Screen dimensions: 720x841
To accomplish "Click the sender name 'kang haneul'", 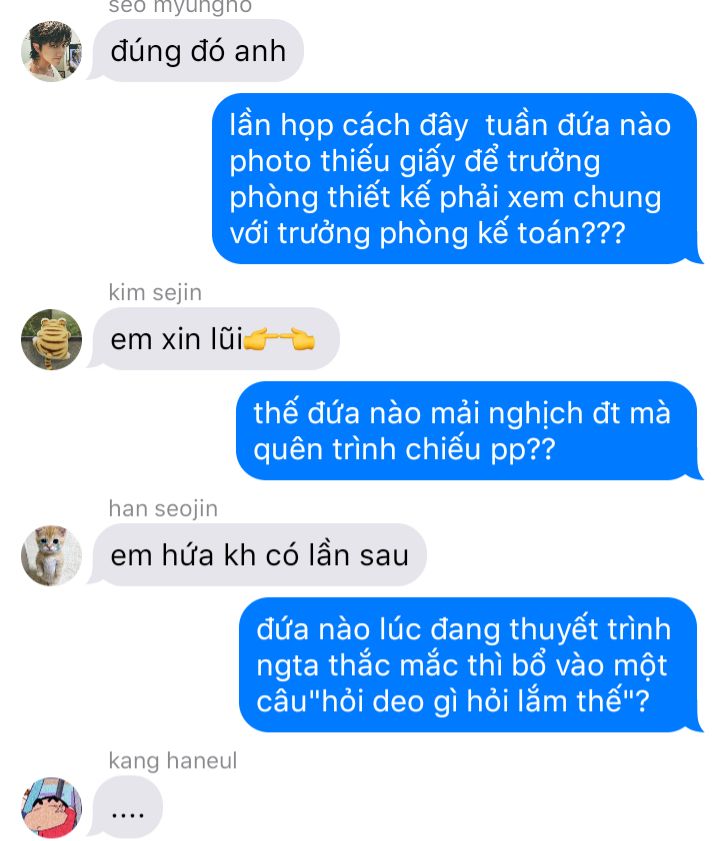I will coord(173,761).
